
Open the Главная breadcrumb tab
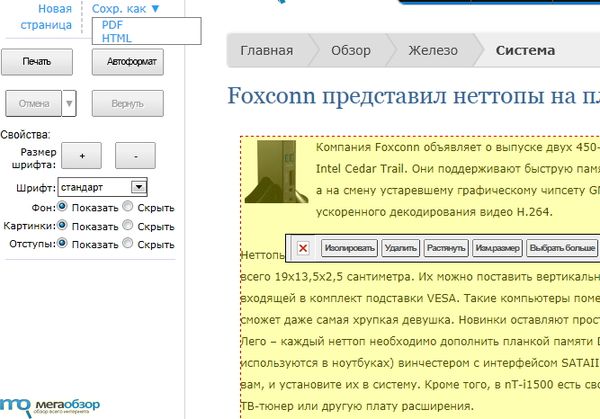tap(267, 51)
